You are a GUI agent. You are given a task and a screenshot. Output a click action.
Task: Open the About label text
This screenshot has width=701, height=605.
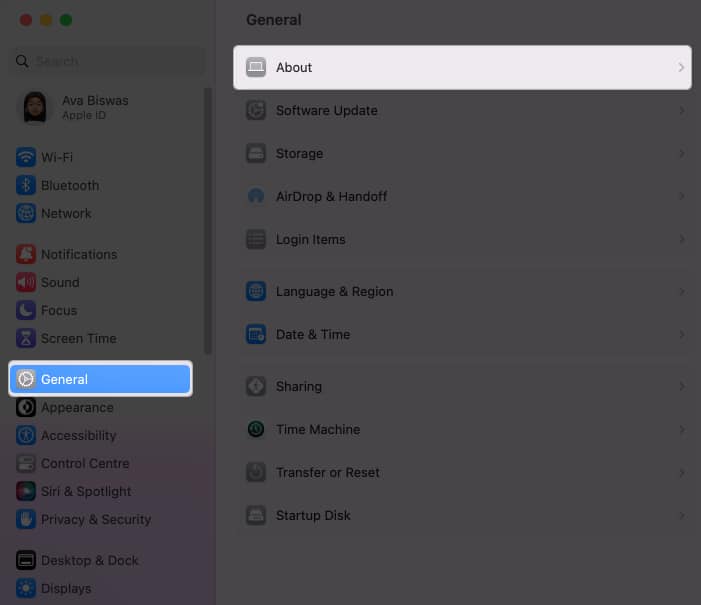click(294, 68)
